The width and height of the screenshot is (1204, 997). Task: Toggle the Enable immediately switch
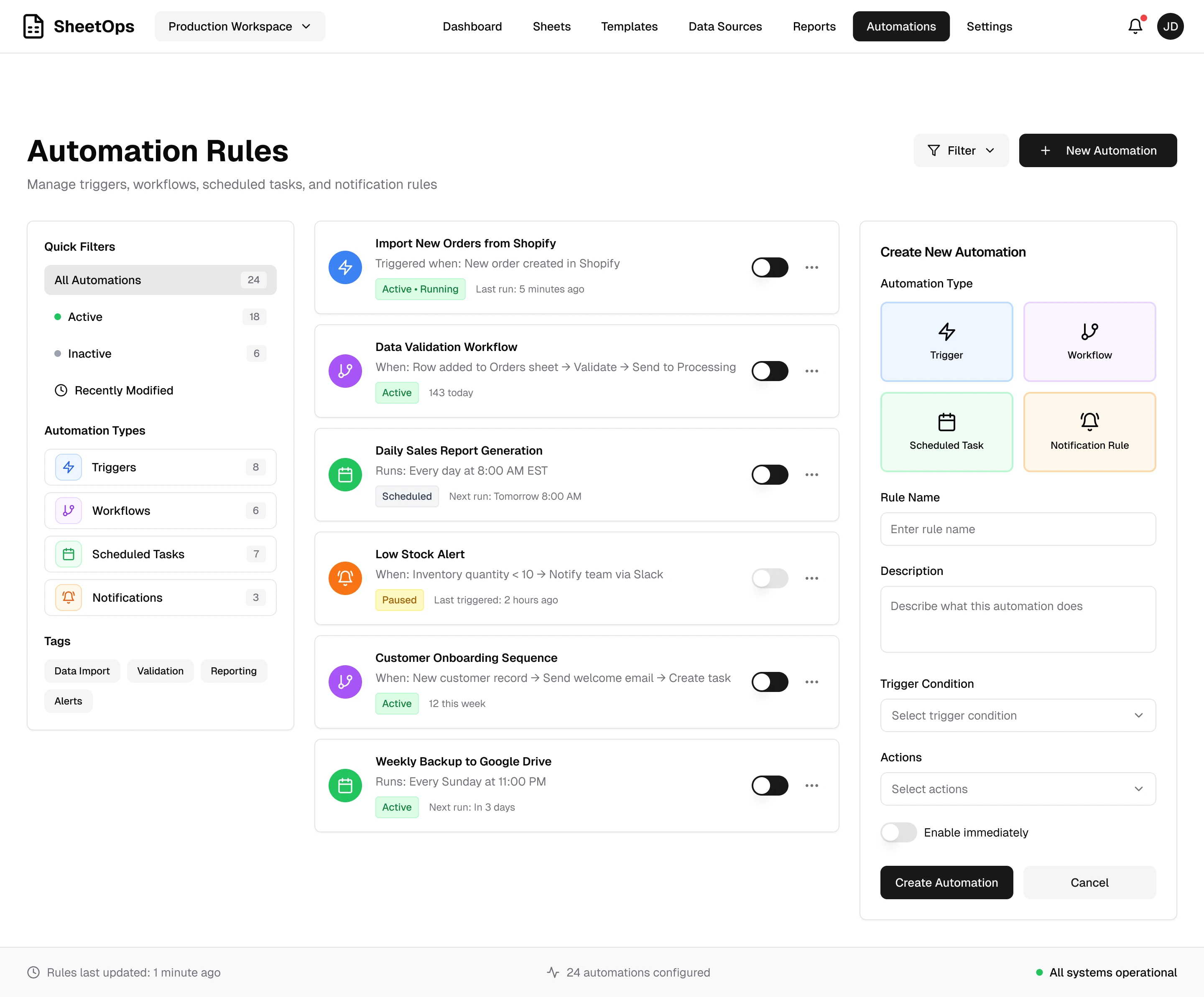pos(898,832)
